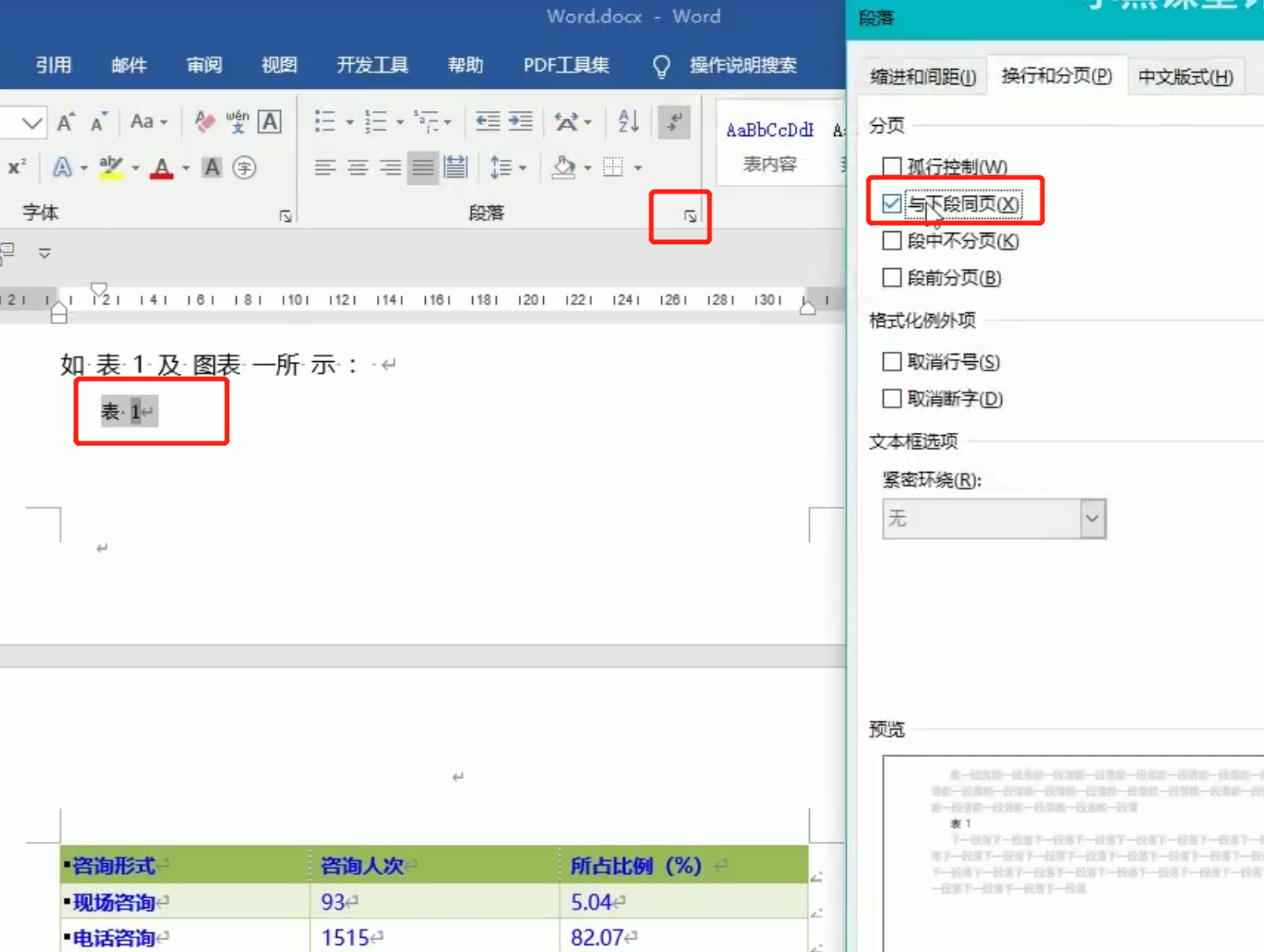This screenshot has width=1264, height=952.
Task: Open the 开发工具 ribbon tab
Action: point(372,65)
